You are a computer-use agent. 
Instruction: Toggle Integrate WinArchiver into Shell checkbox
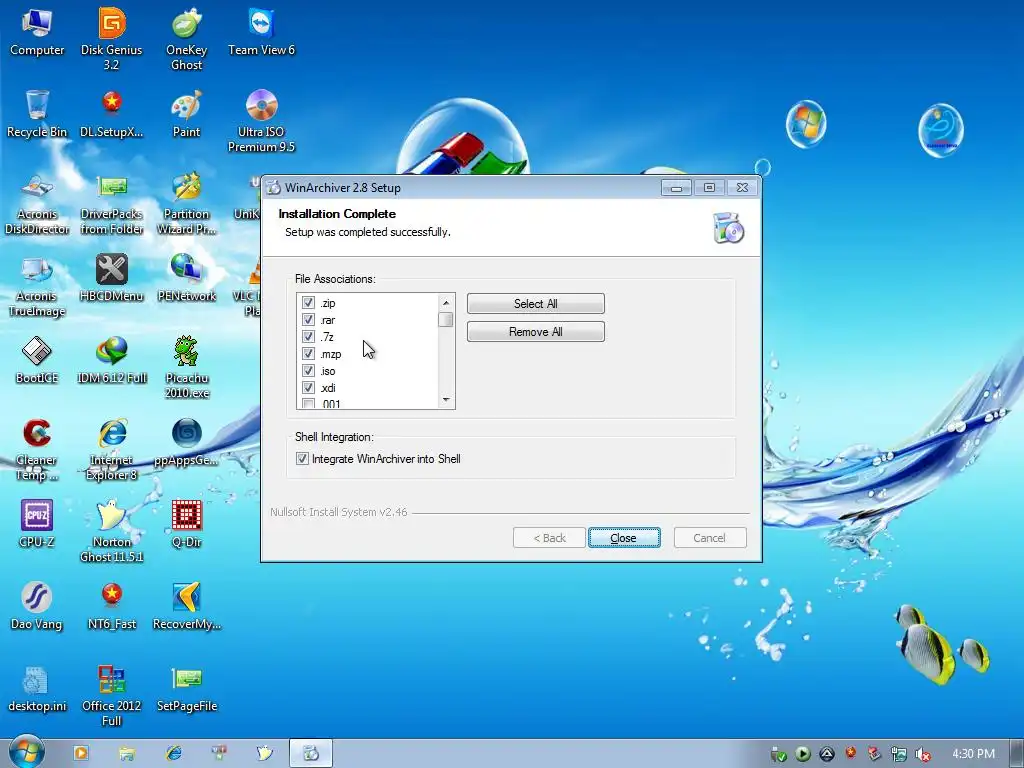coord(302,458)
